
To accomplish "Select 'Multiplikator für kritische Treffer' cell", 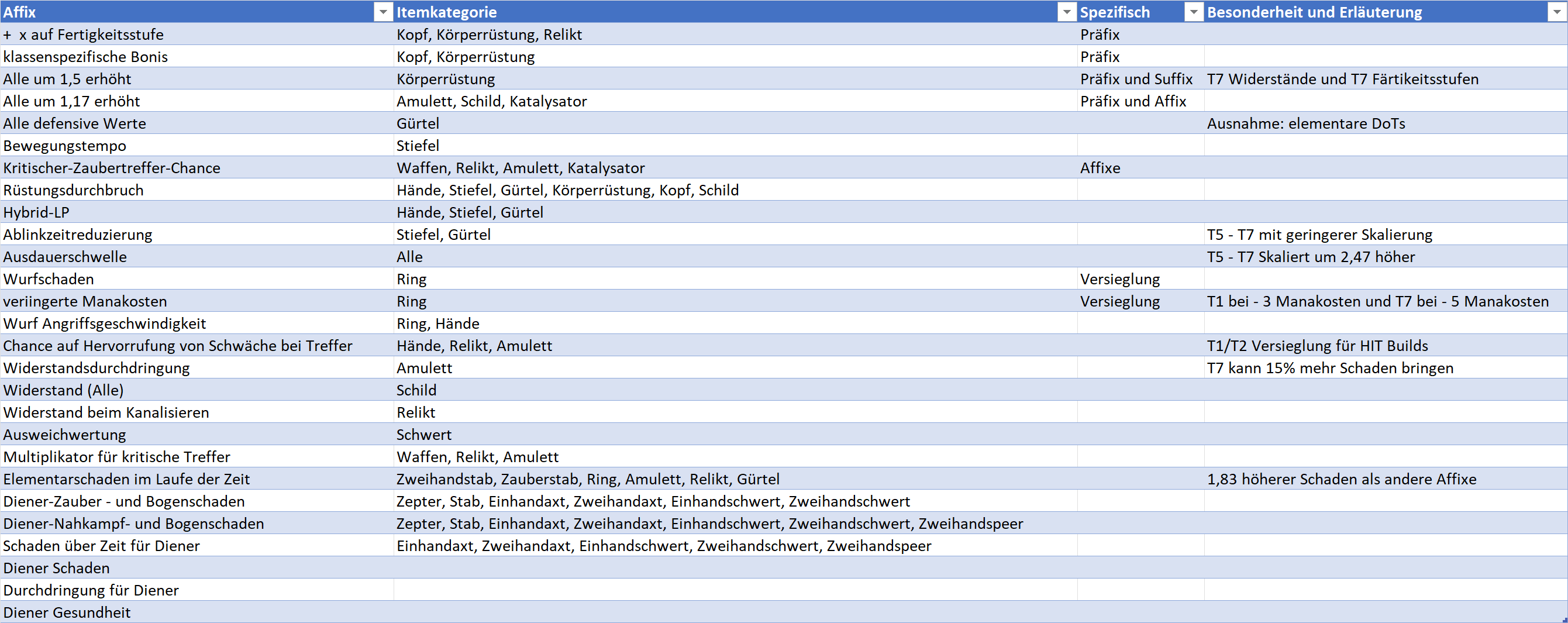I will (197, 457).
